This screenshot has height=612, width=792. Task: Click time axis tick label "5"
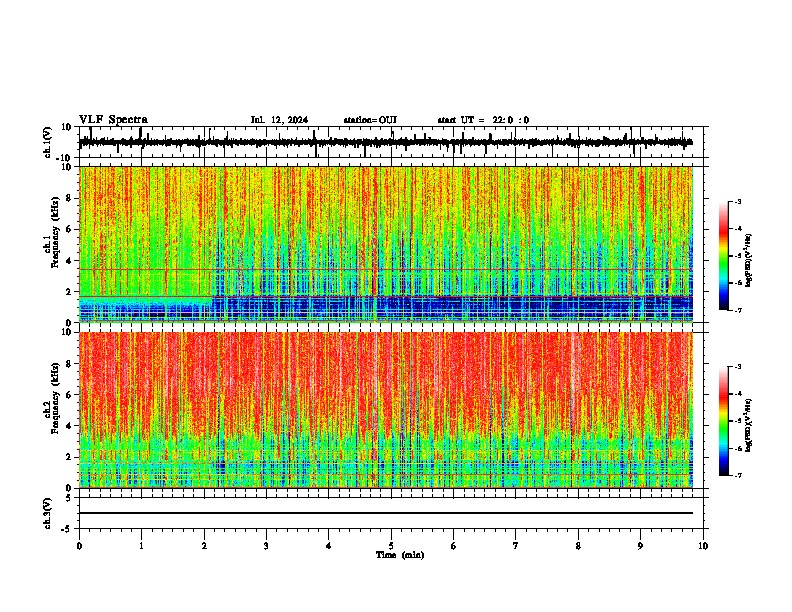pyautogui.click(x=391, y=546)
